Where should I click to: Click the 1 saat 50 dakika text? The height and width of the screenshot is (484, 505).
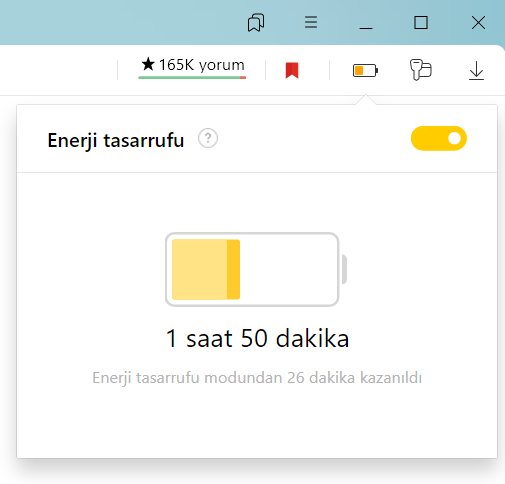click(x=257, y=338)
